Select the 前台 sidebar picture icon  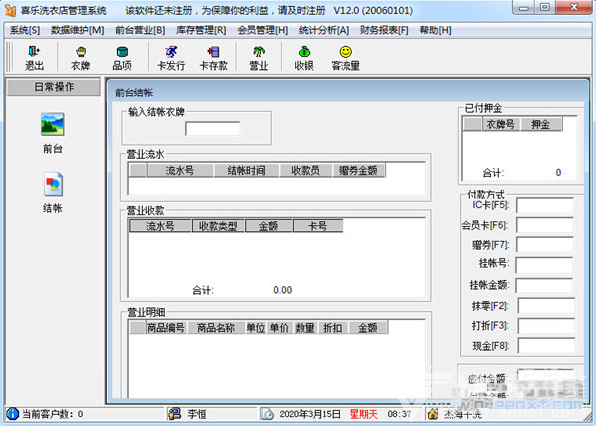(x=52, y=124)
